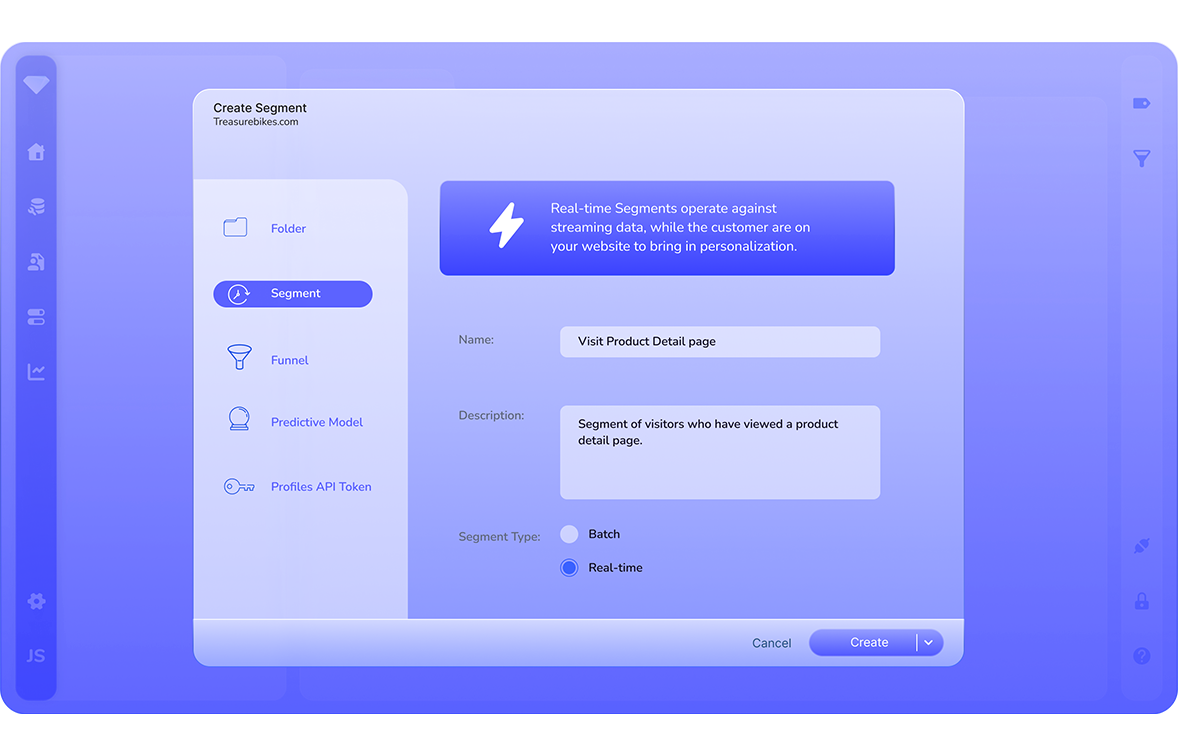Click the tag label icon on right rail

point(1141,103)
